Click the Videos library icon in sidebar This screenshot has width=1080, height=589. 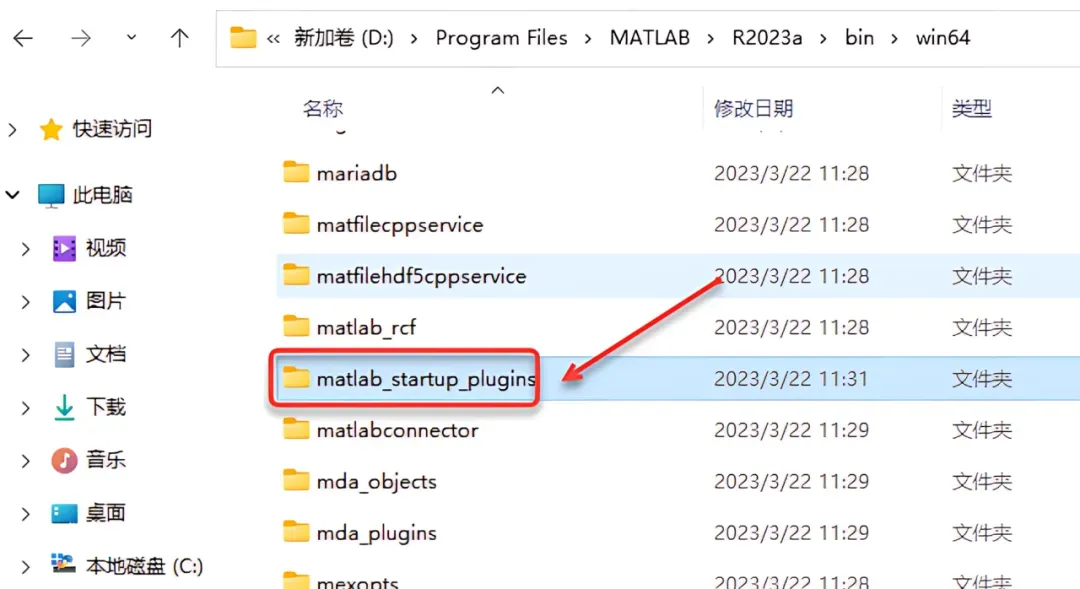click(64, 248)
